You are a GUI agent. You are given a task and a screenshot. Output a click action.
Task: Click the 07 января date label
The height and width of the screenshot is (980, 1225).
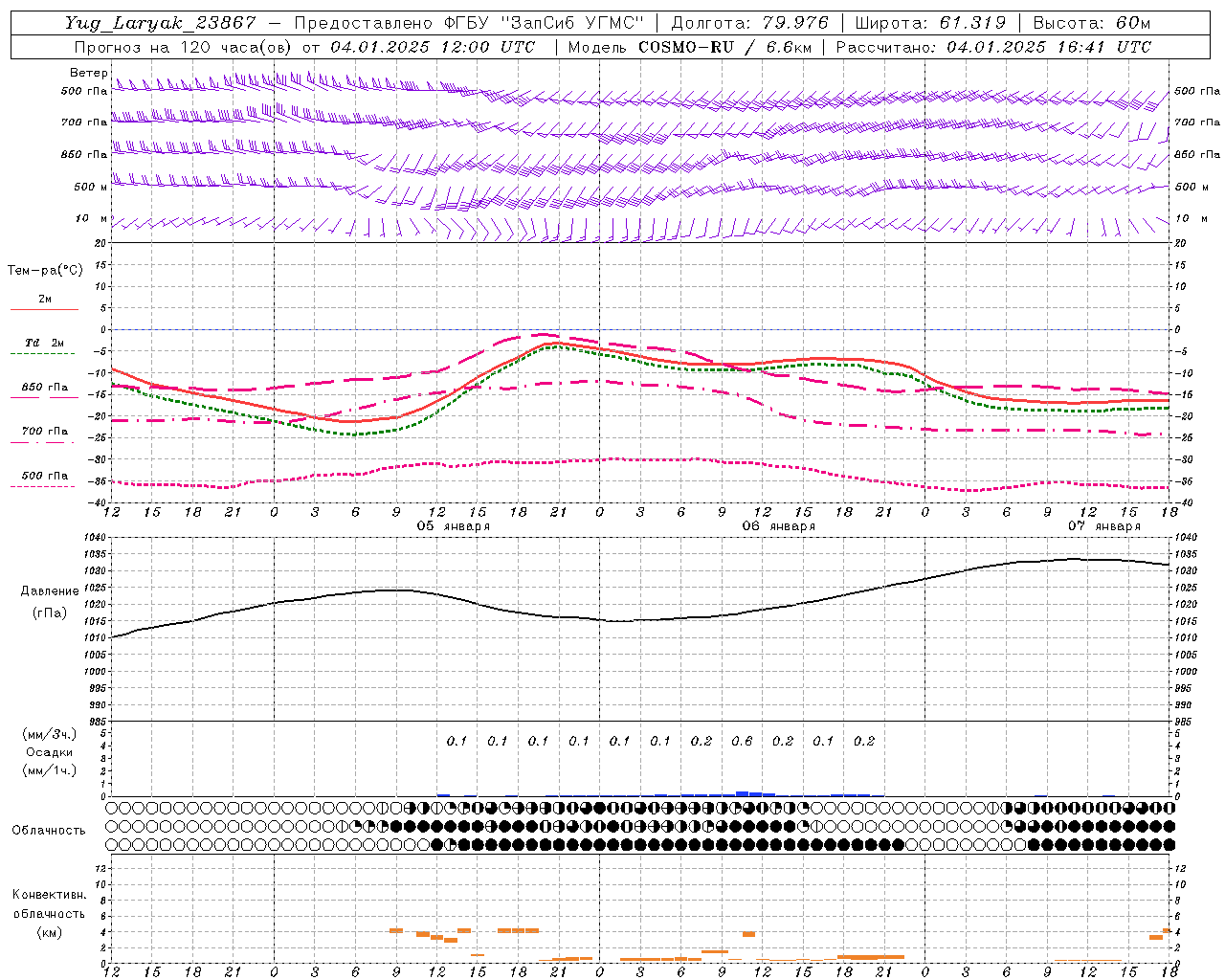click(1104, 526)
